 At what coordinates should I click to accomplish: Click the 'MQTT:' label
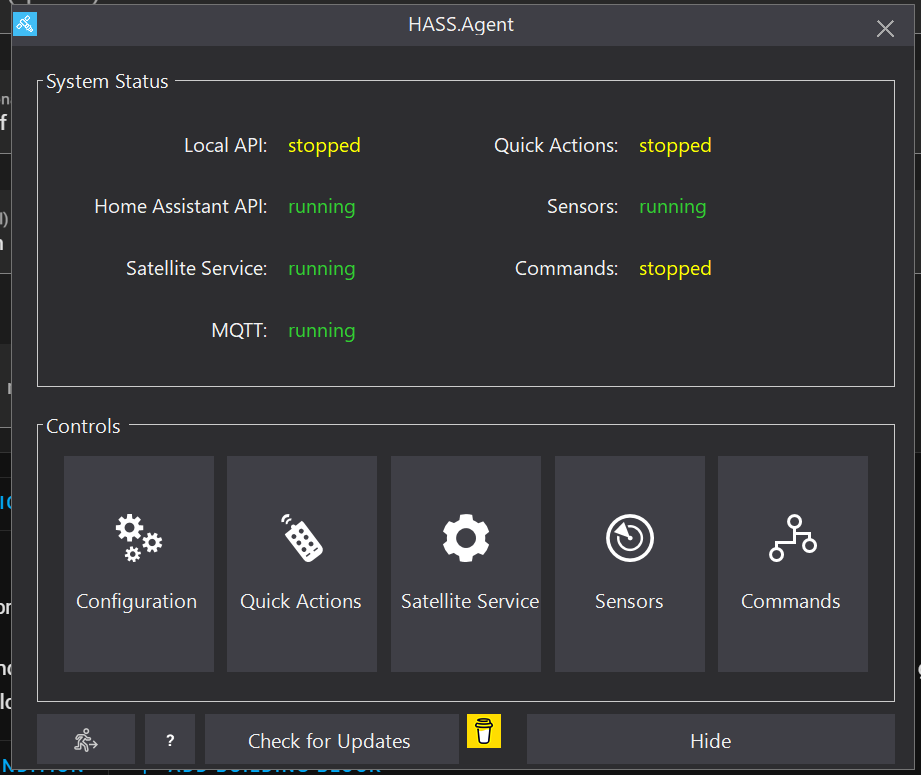point(239,330)
